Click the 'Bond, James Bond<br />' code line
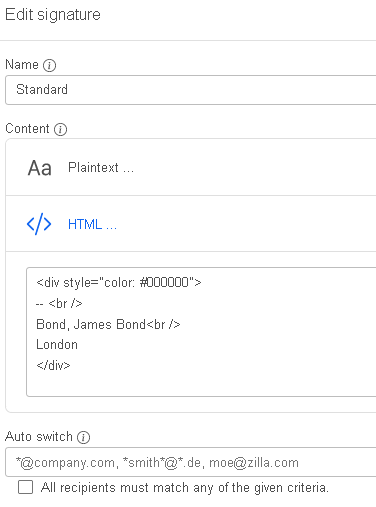376x507 pixels. 108,324
